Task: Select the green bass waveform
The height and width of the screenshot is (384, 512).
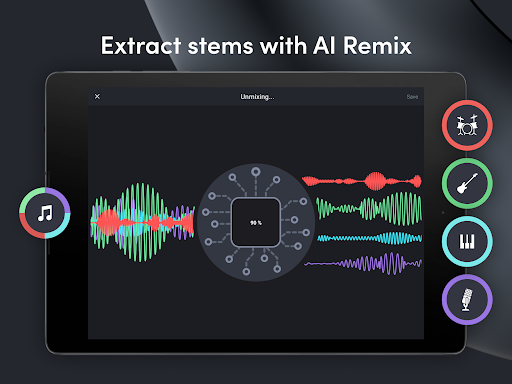Action: [369, 209]
